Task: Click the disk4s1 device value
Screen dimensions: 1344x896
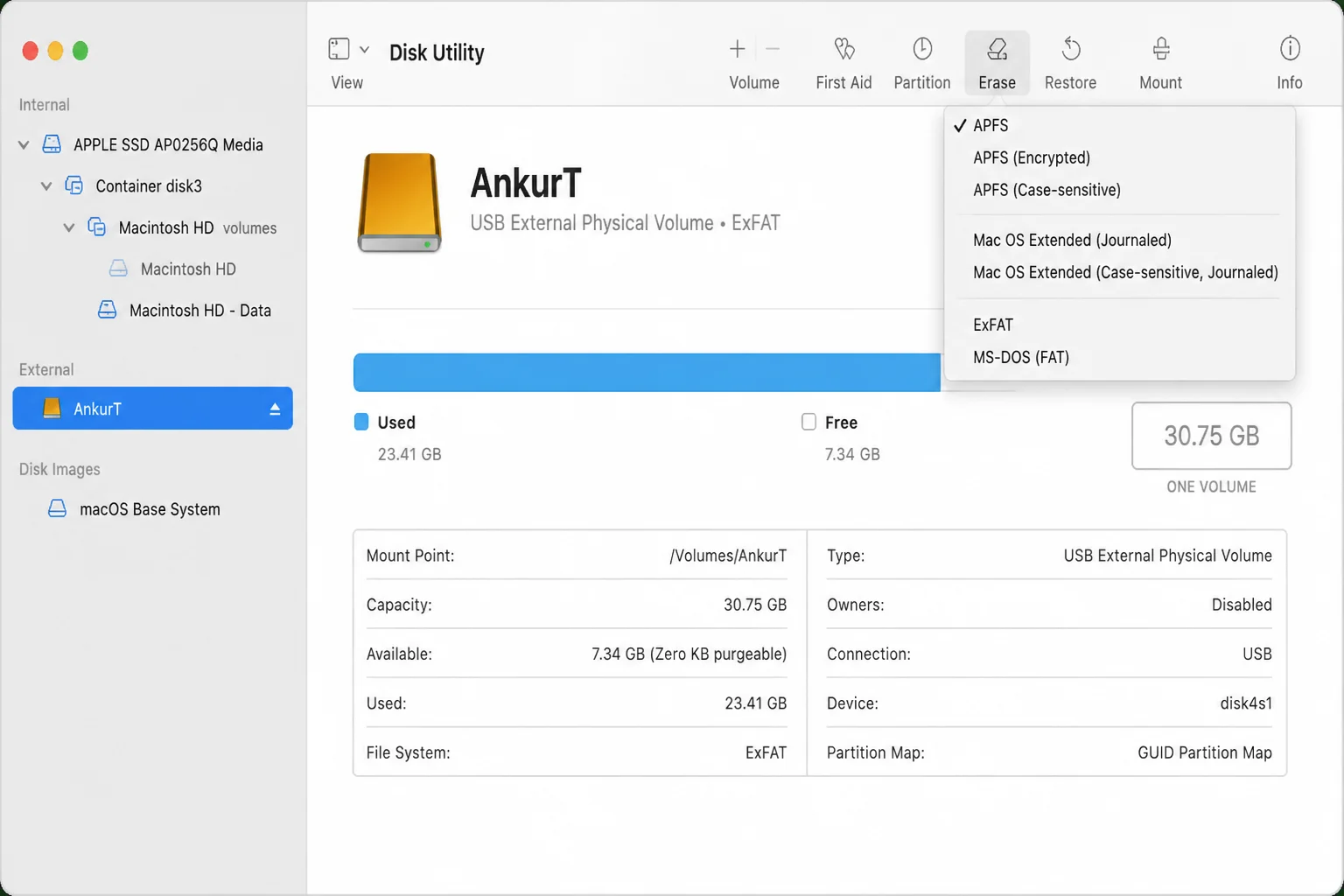Action: pos(1246,703)
